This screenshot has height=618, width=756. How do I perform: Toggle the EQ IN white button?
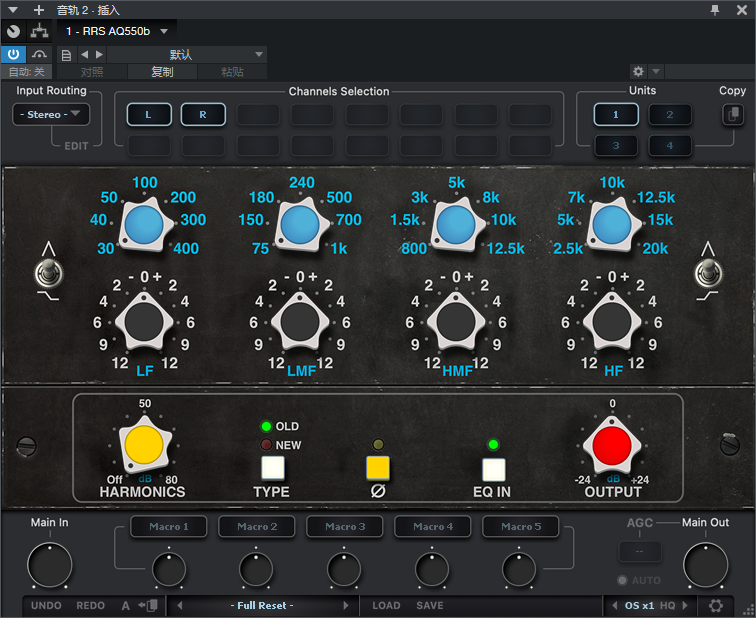pos(494,470)
